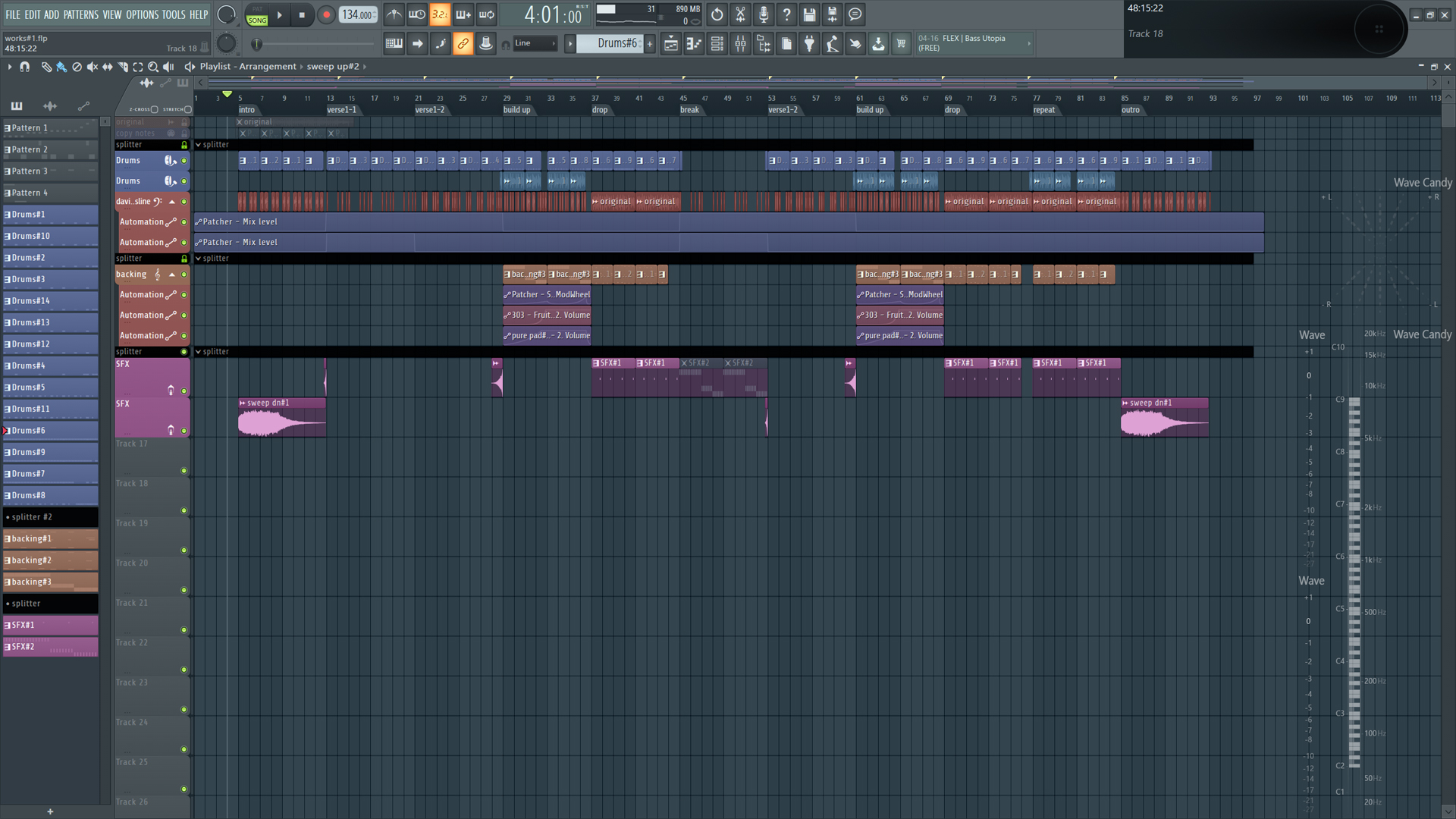The image size is (1456, 819).
Task: Toggle the link to controller chain button
Action: [x=463, y=44]
